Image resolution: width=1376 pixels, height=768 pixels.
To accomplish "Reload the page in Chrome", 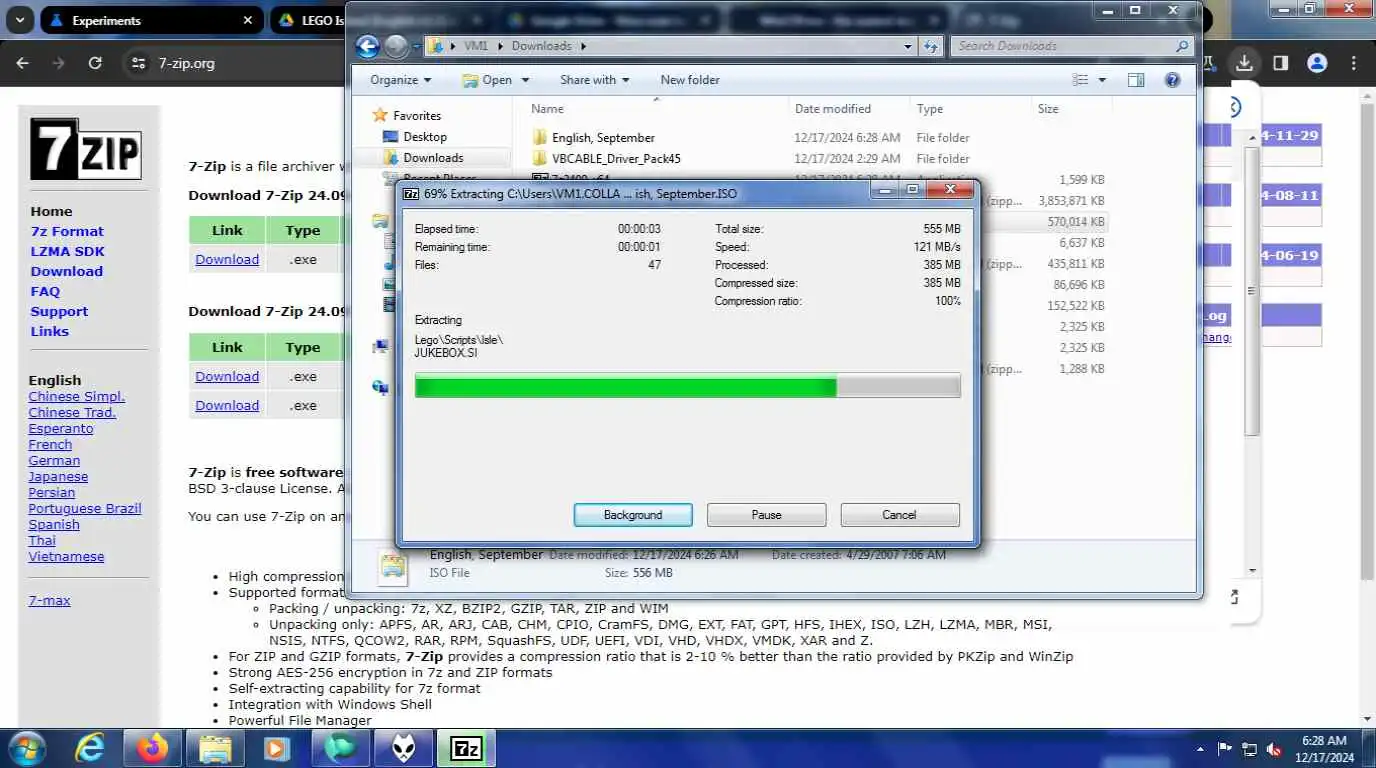I will point(95,63).
